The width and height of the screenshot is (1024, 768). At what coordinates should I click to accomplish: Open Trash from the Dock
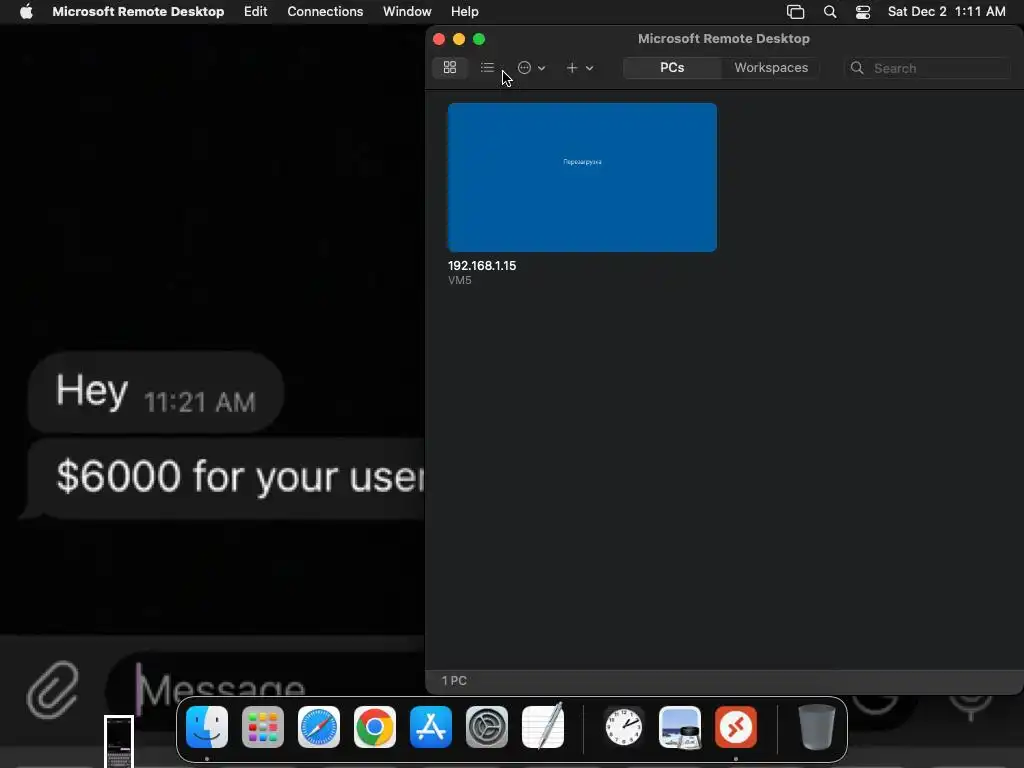tap(816, 727)
